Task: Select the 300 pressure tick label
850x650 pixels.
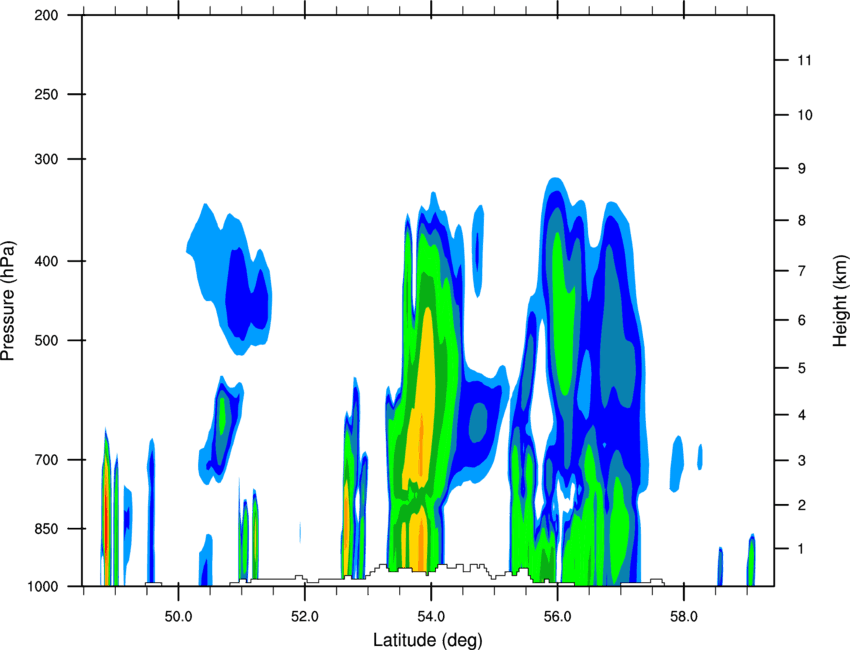Action: [46, 159]
